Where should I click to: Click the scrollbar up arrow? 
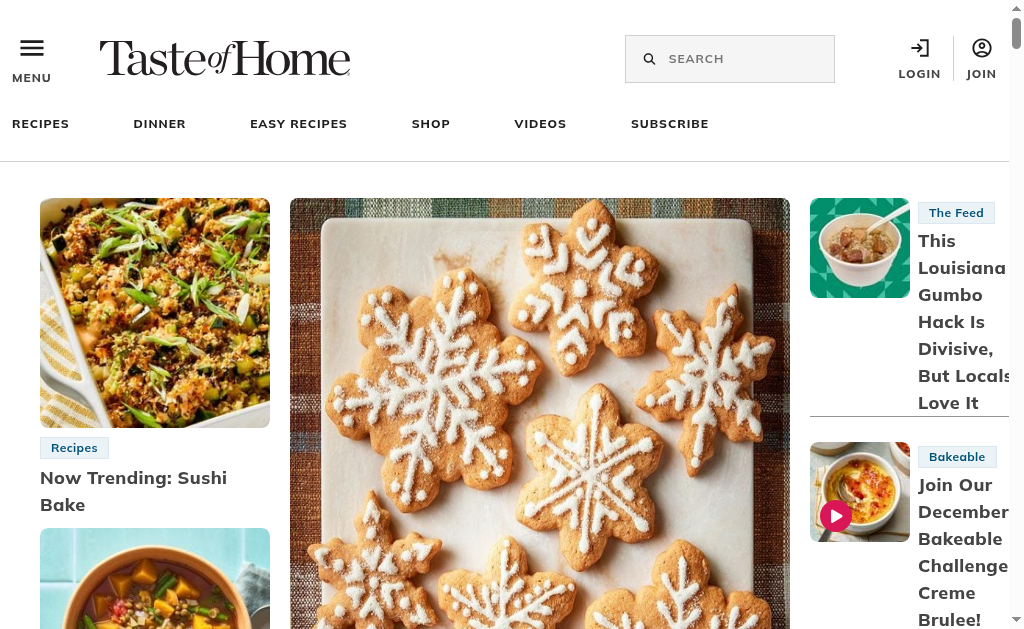pyautogui.click(x=1016, y=6)
